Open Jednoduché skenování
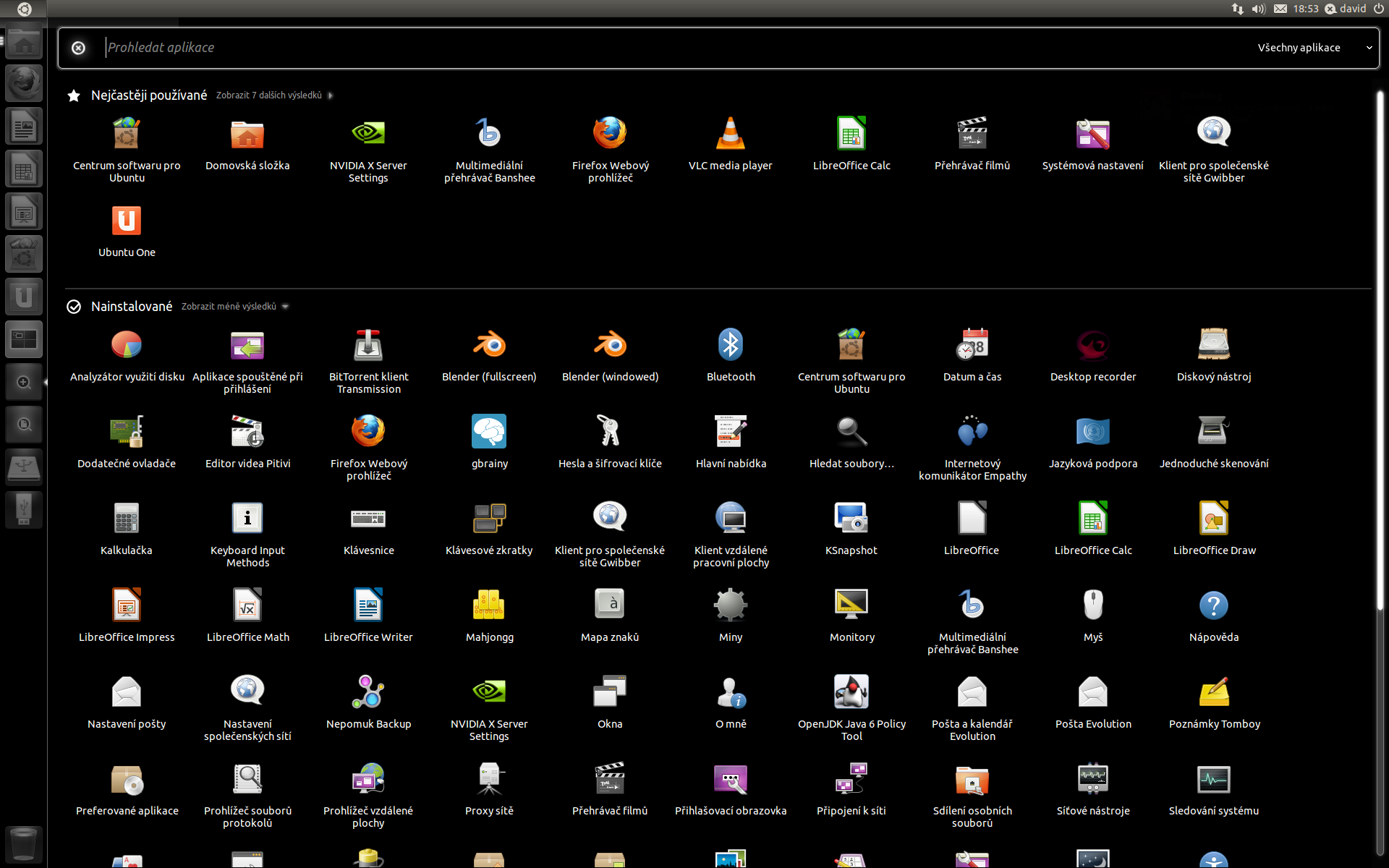 pos(1214,441)
